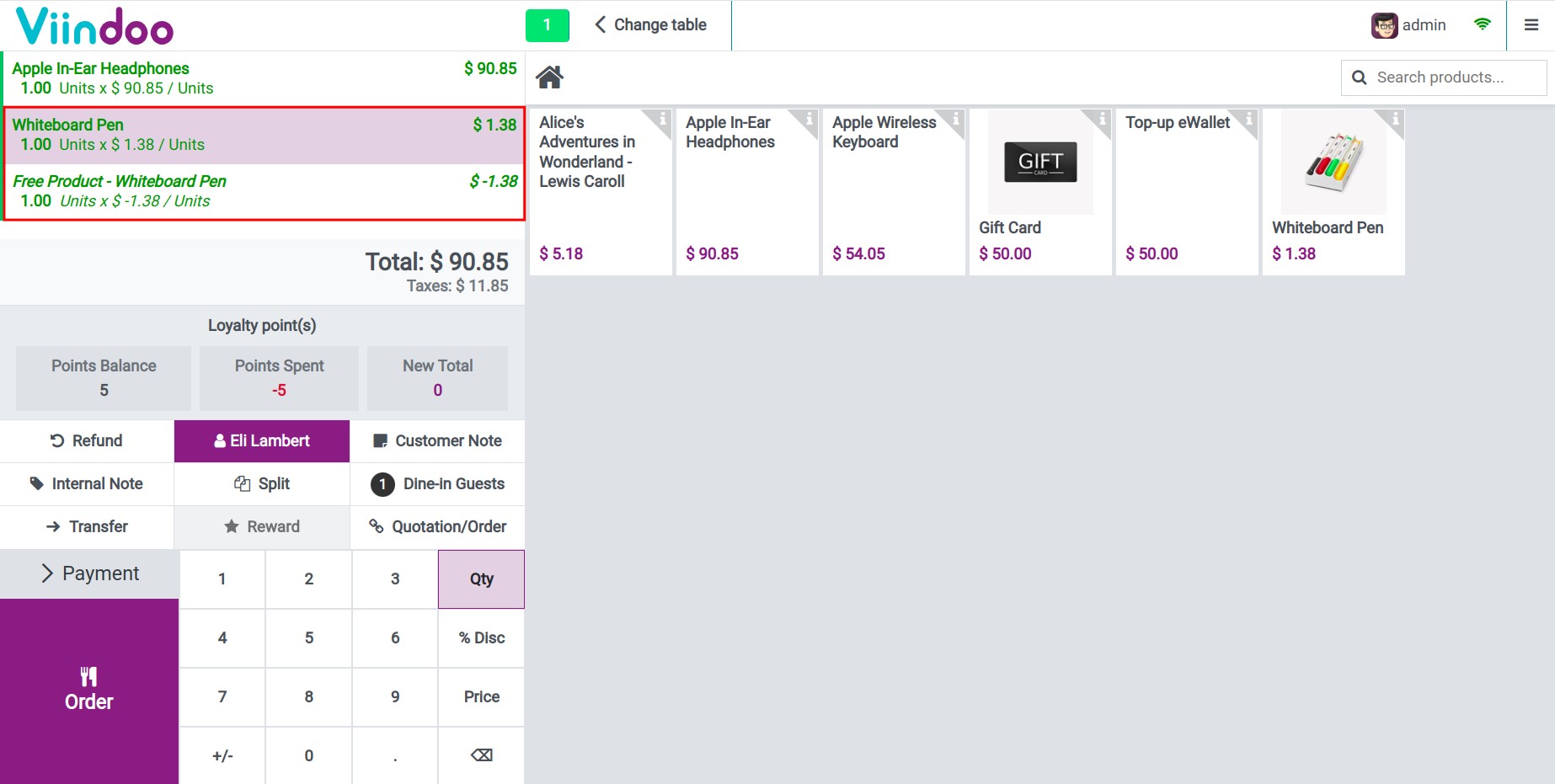Viewport: 1555px width, 784px height.
Task: Tap numpad key 3
Action: (x=395, y=579)
